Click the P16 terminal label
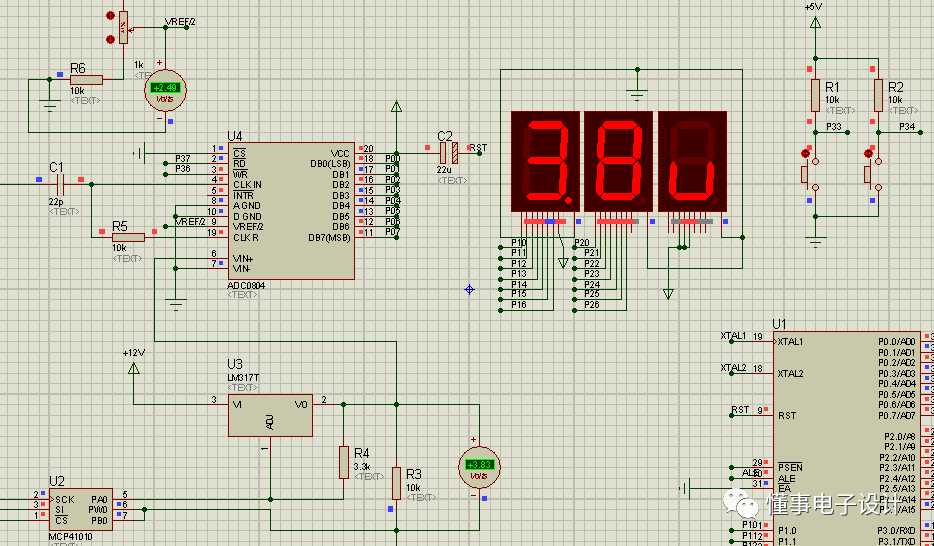The width and height of the screenshot is (934, 546). tap(519, 304)
